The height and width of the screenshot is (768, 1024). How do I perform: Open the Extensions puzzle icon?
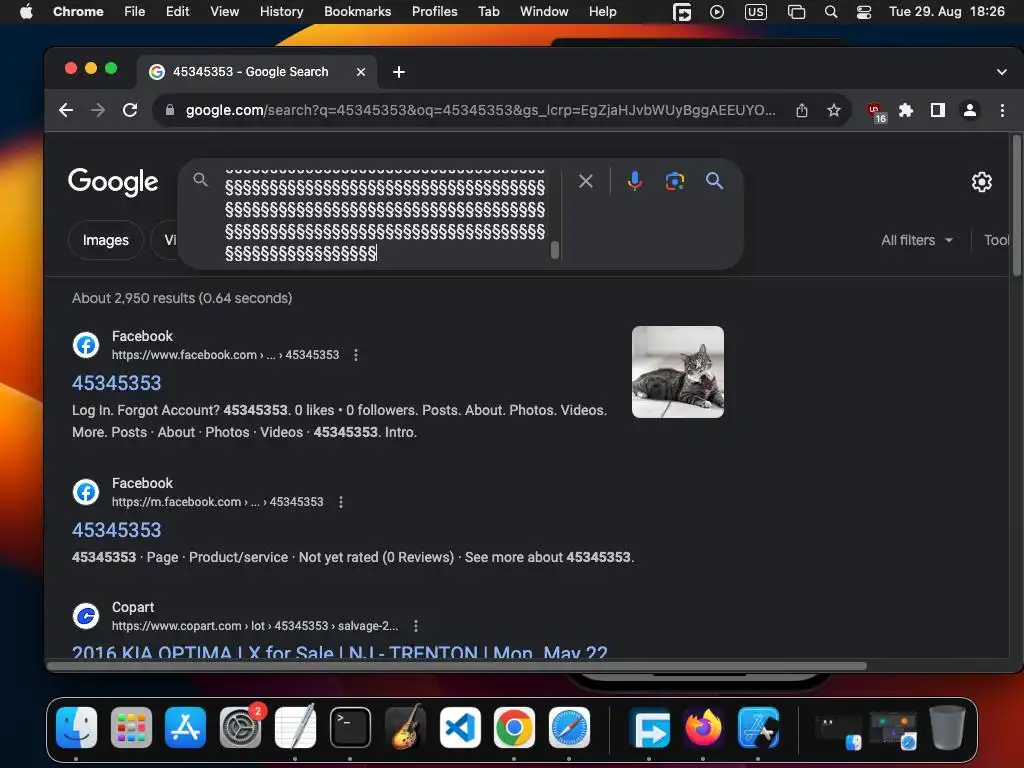[906, 110]
